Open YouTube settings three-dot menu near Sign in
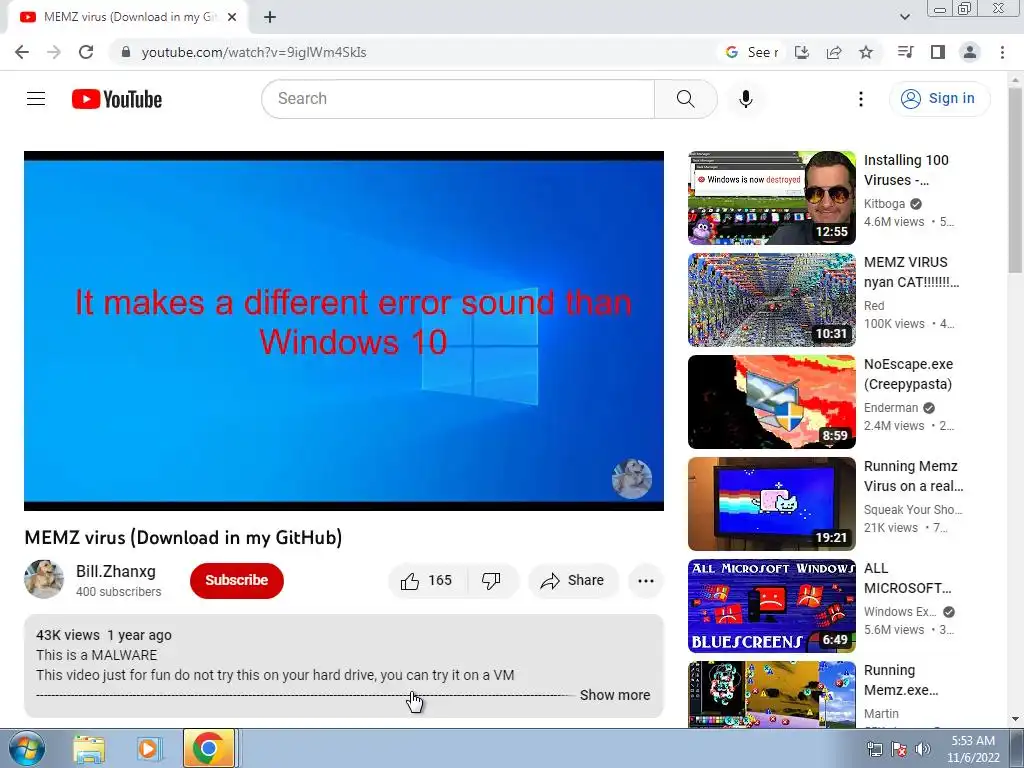Screen dimensions: 1024x768 [860, 99]
